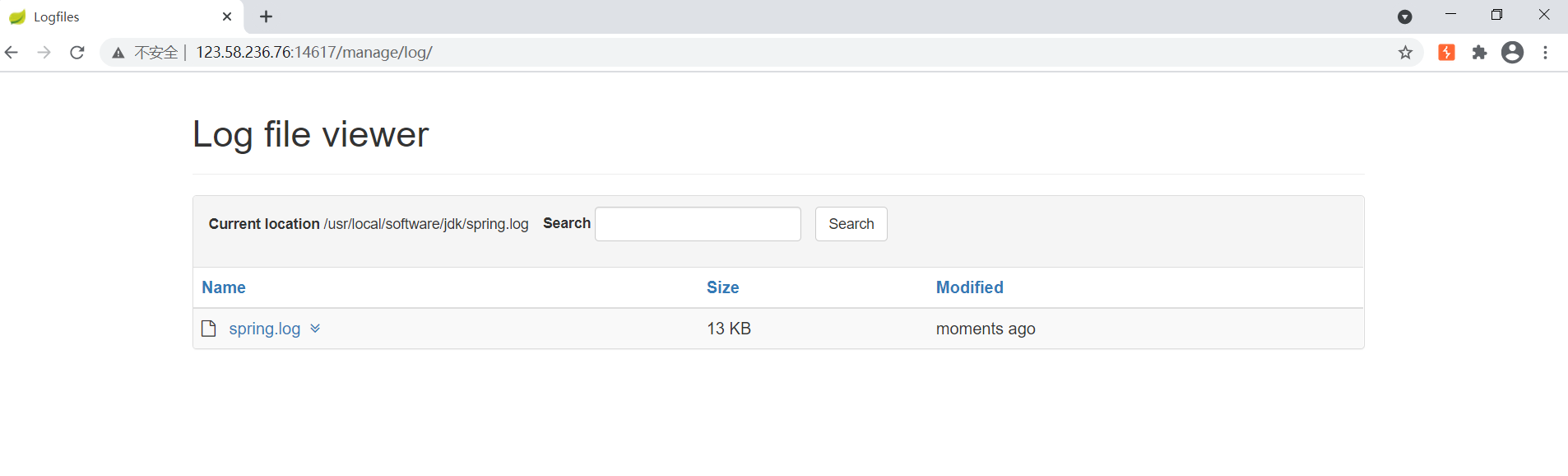Open the spring.log file link

pos(264,329)
